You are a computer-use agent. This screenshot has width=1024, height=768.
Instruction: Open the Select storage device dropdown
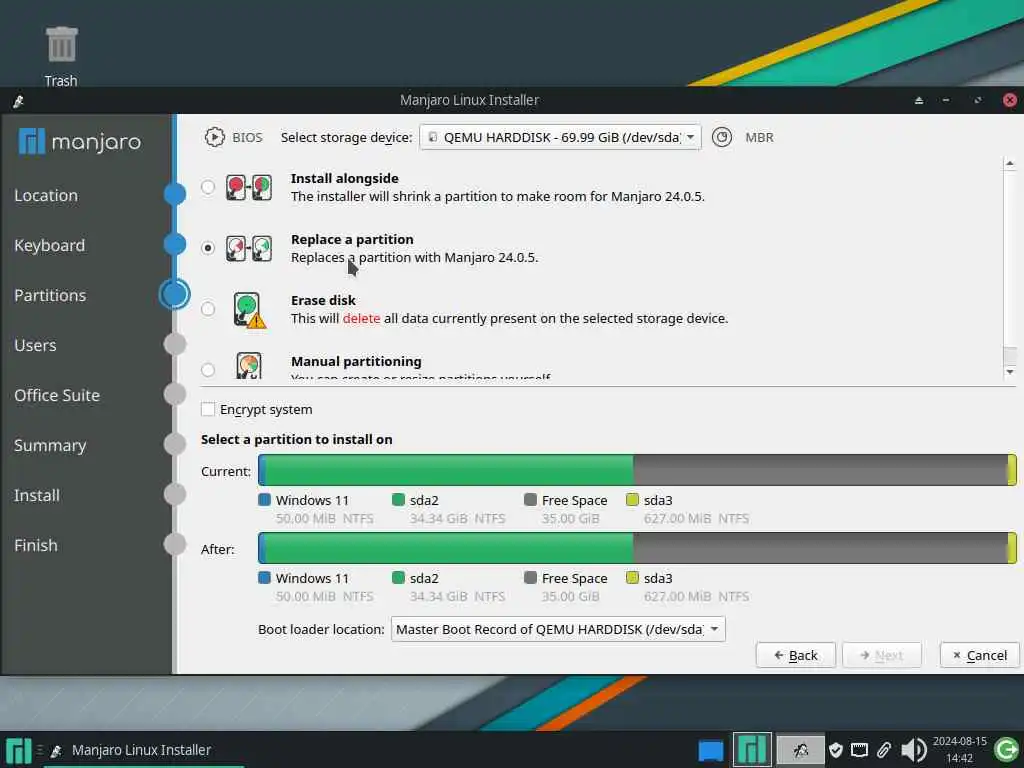pos(560,137)
